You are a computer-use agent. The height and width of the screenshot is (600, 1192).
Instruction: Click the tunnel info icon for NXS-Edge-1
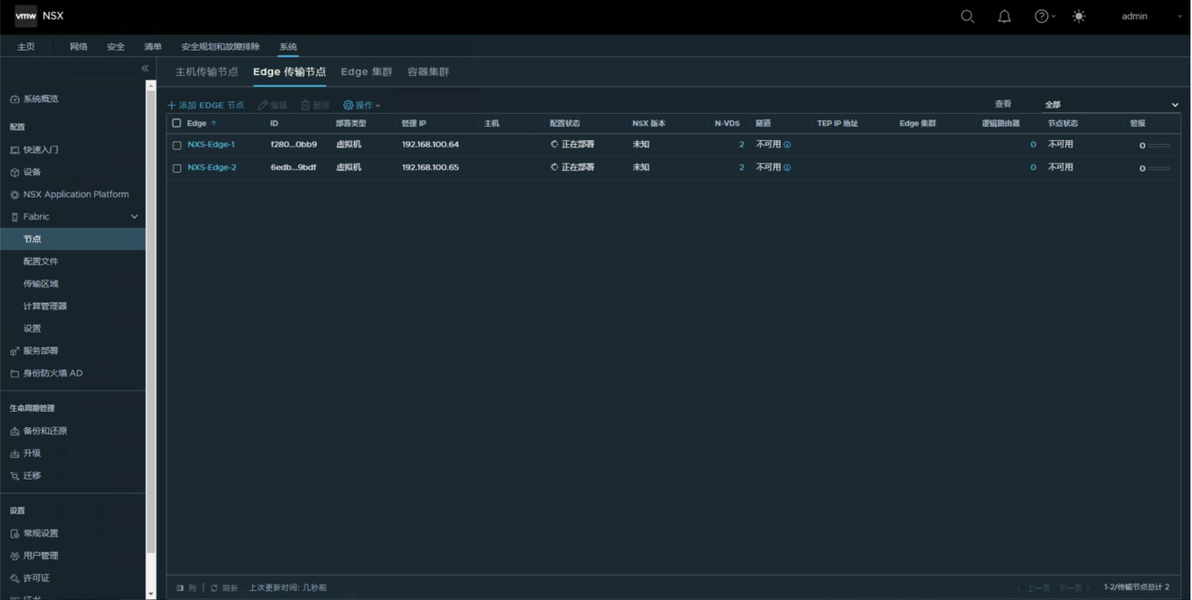(x=787, y=144)
